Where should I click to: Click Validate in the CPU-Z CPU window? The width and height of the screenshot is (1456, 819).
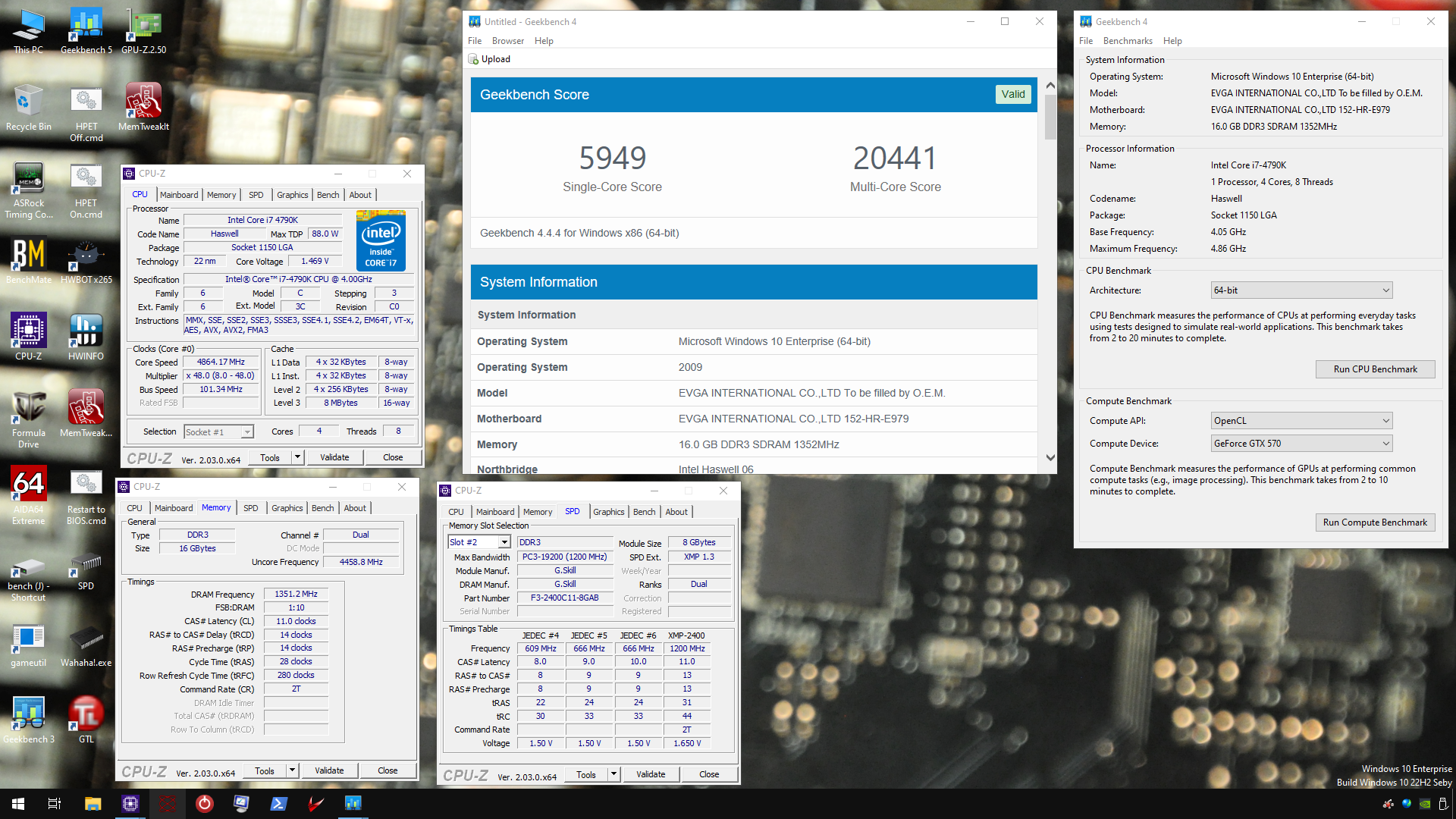tap(334, 457)
